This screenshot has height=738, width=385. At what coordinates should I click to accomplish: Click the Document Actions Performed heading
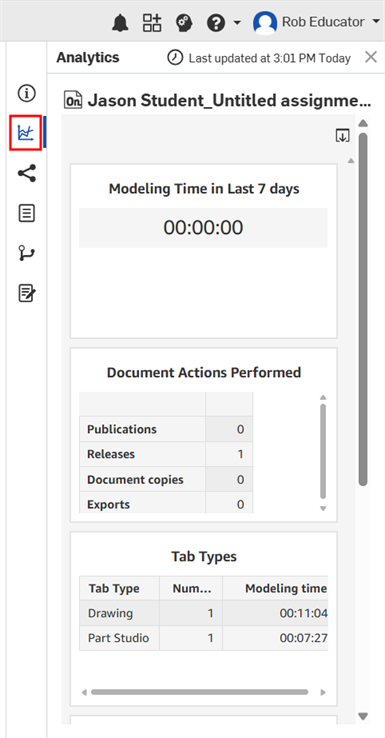click(x=204, y=372)
